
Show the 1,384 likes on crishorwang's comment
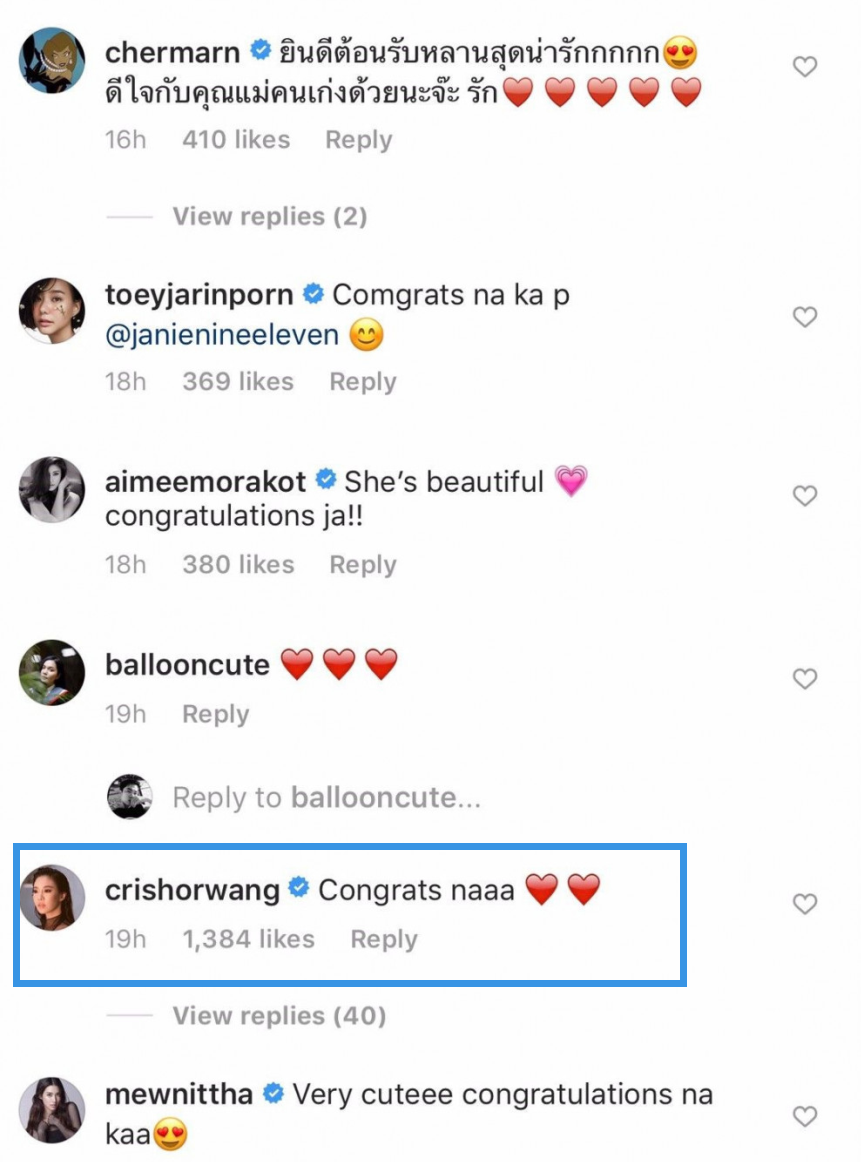pos(248,939)
